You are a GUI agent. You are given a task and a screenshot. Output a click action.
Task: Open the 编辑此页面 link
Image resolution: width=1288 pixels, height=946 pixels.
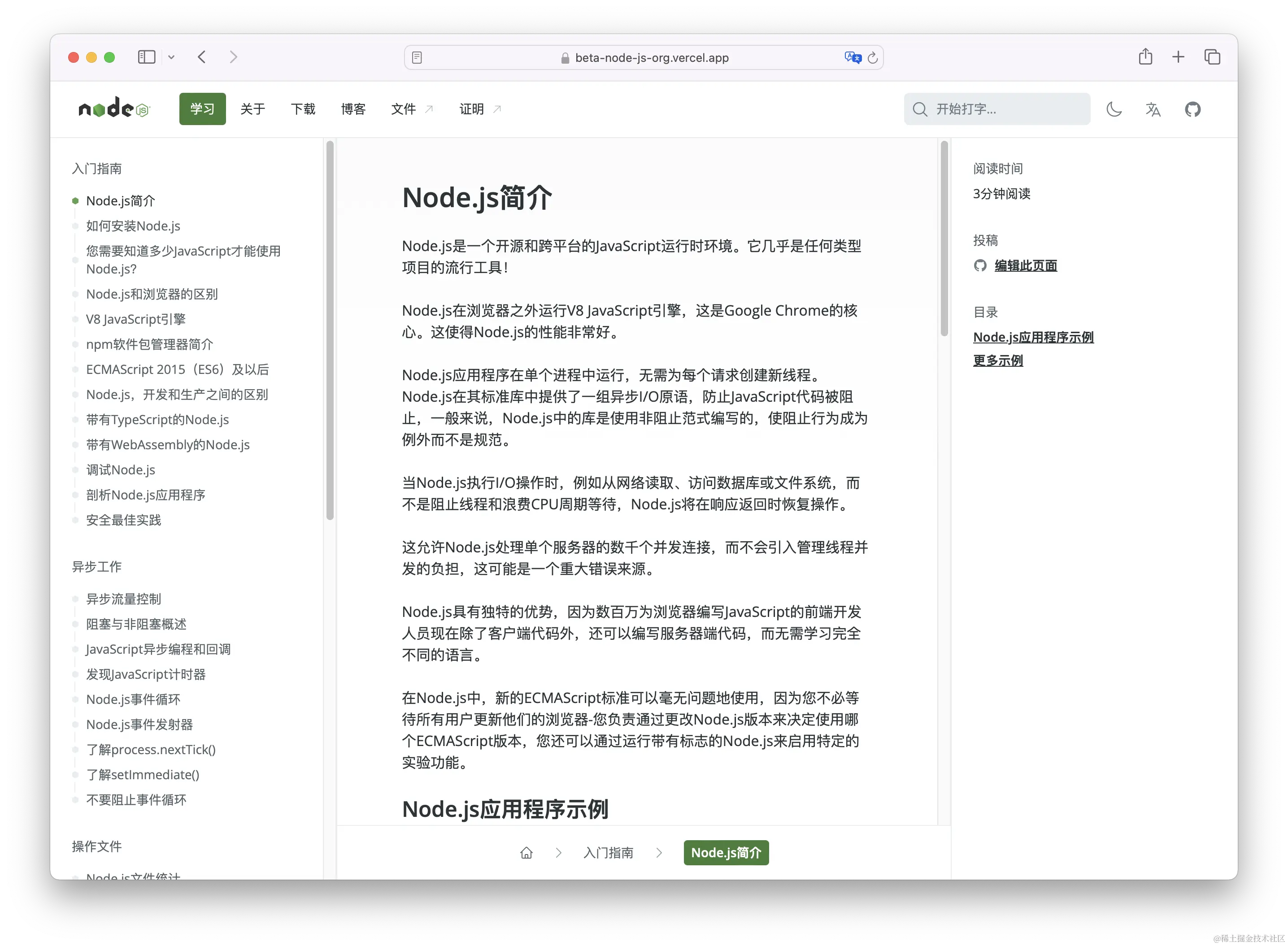click(x=1026, y=266)
